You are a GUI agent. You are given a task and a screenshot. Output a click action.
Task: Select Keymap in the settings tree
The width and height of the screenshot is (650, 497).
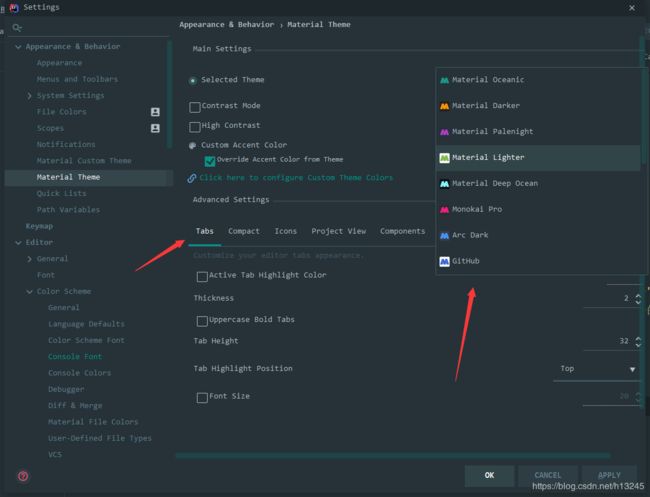[39, 226]
